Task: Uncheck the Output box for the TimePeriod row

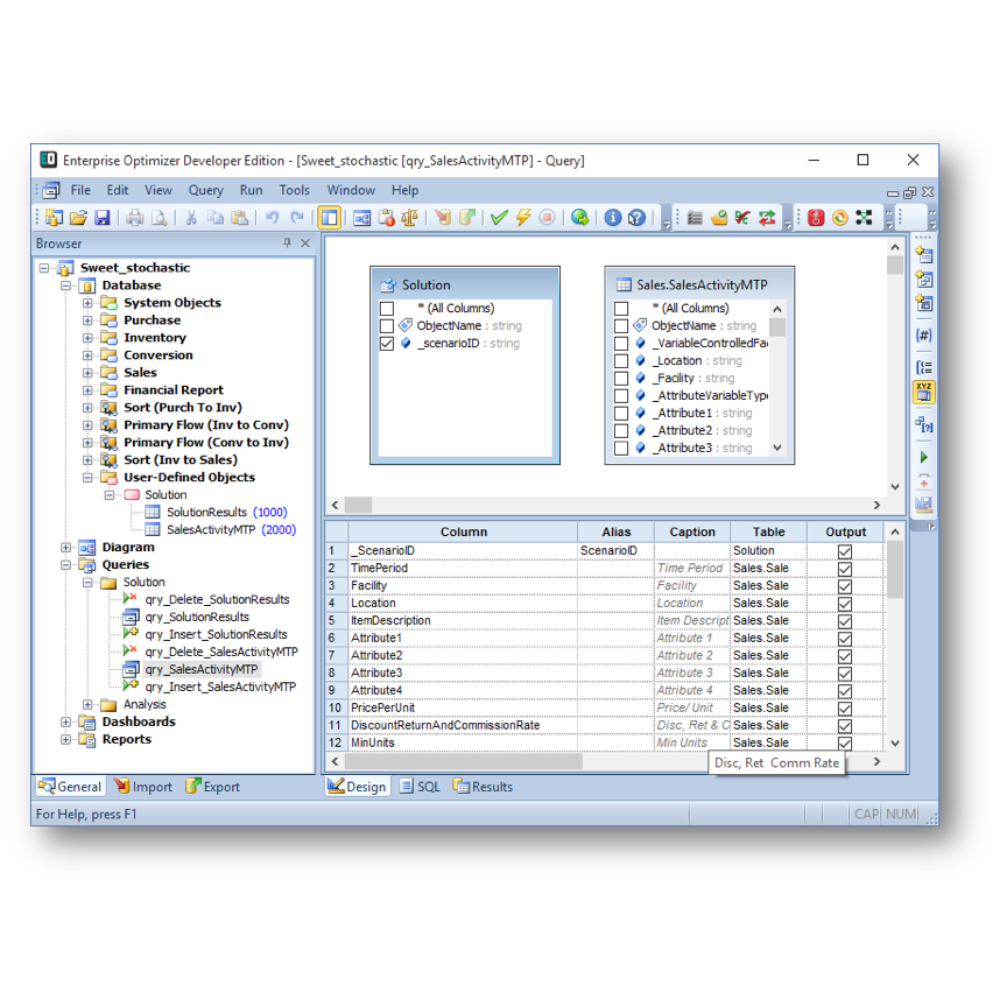Action: pyautogui.click(x=845, y=568)
